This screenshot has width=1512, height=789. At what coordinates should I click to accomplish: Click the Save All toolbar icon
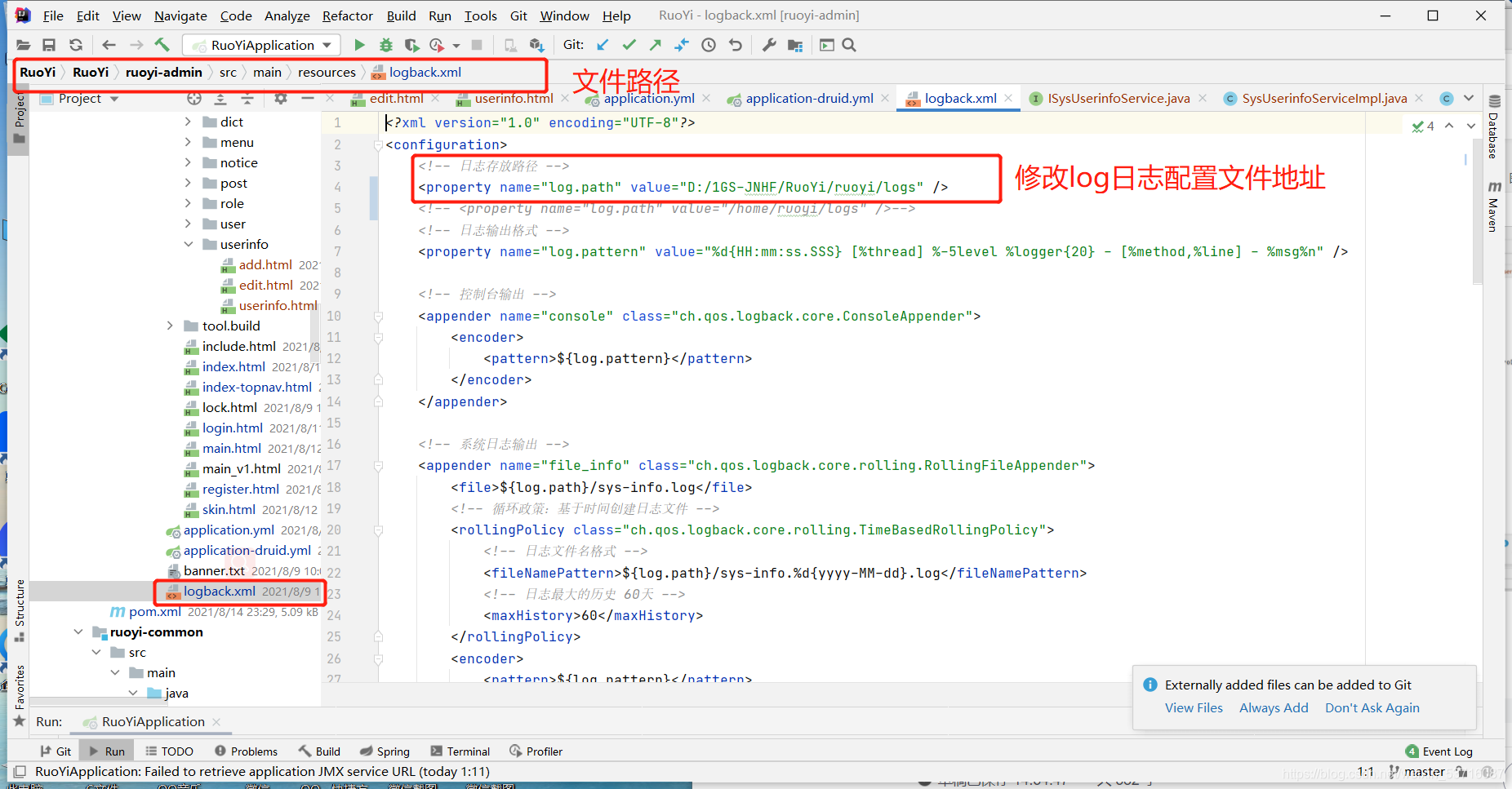49,45
